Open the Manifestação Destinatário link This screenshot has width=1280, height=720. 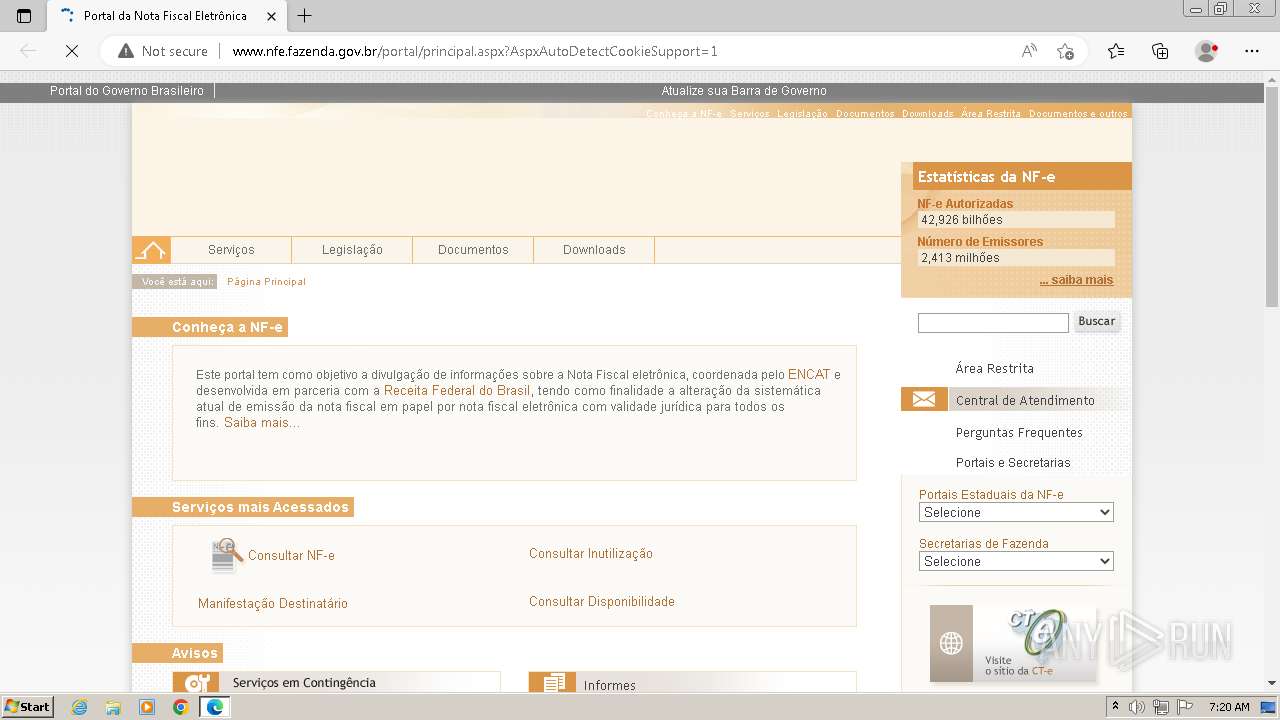273,603
